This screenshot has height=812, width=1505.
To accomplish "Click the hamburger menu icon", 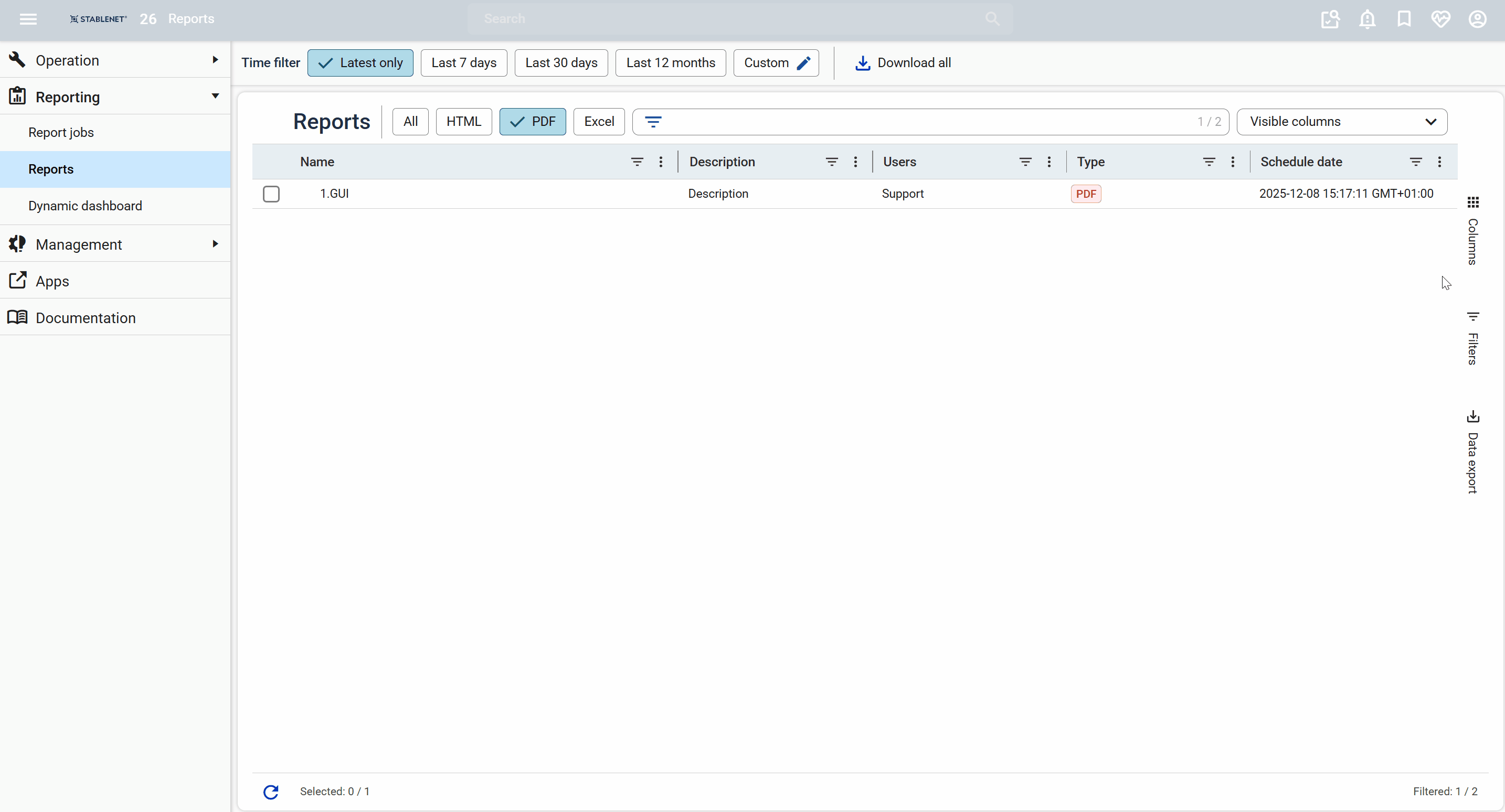I will point(28,19).
